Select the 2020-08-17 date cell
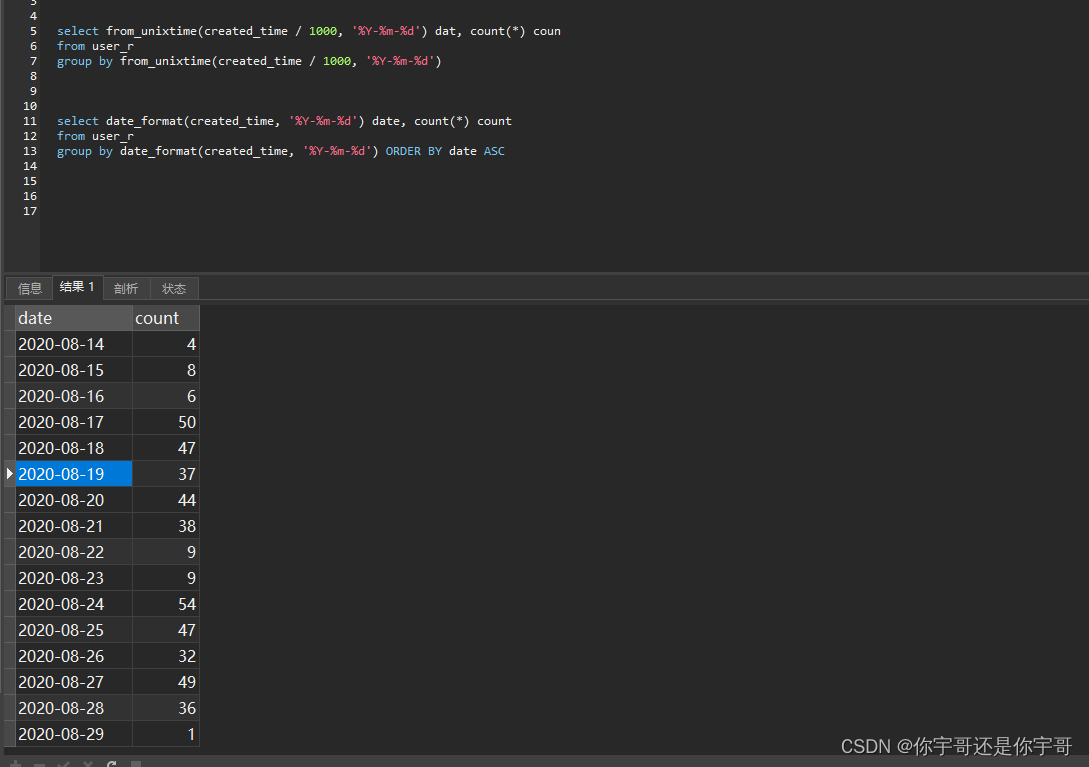Image resolution: width=1089 pixels, height=767 pixels. tap(74, 422)
